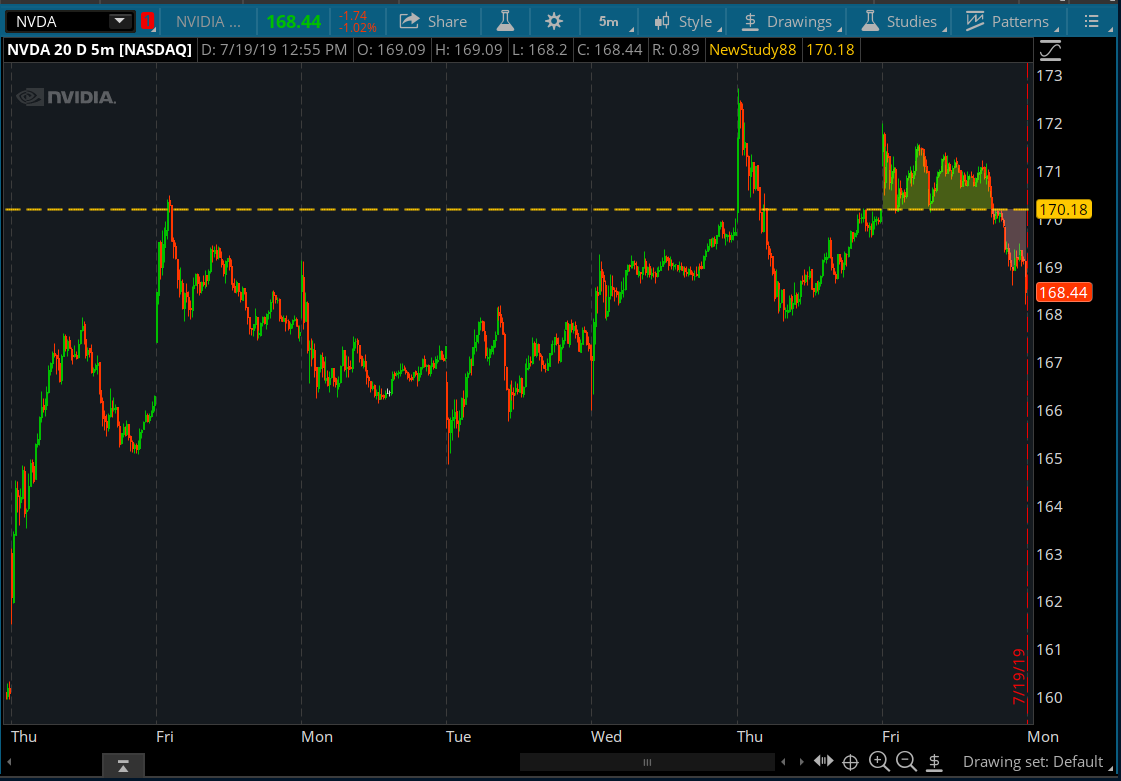Open the Style menu
The width and height of the screenshot is (1121, 781).
[684, 21]
